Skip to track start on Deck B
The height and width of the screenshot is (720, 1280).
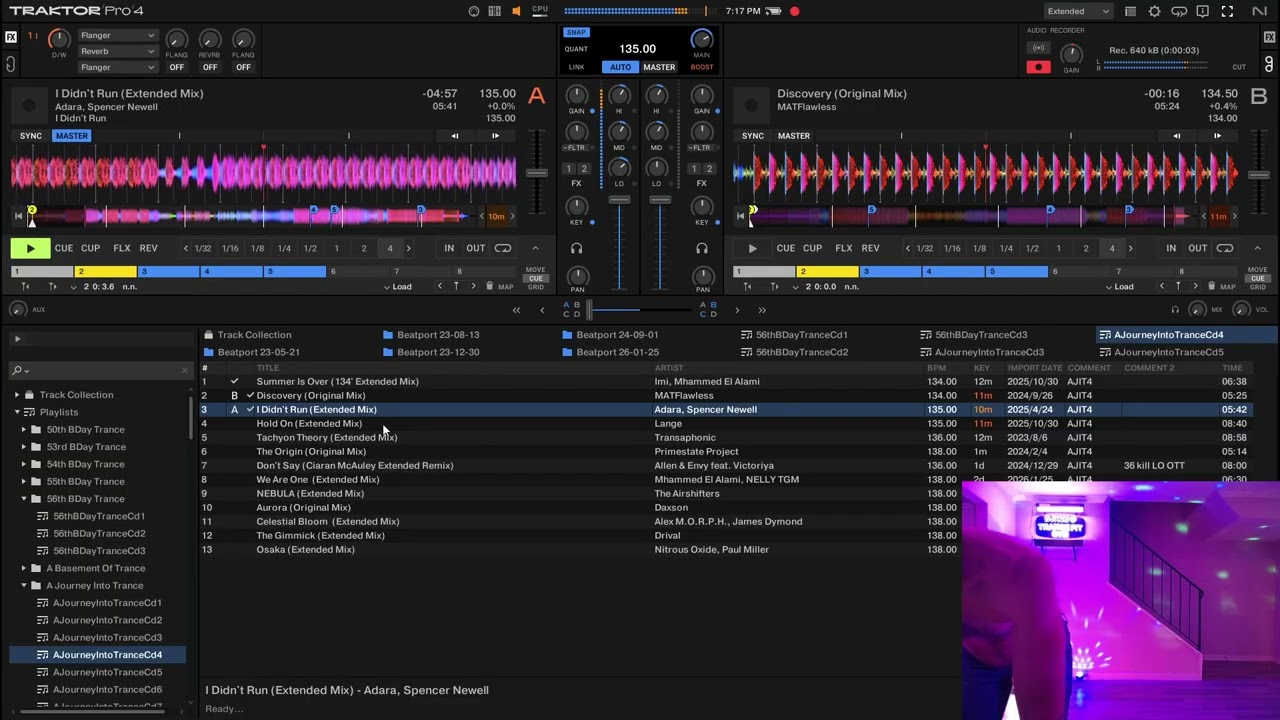point(740,216)
